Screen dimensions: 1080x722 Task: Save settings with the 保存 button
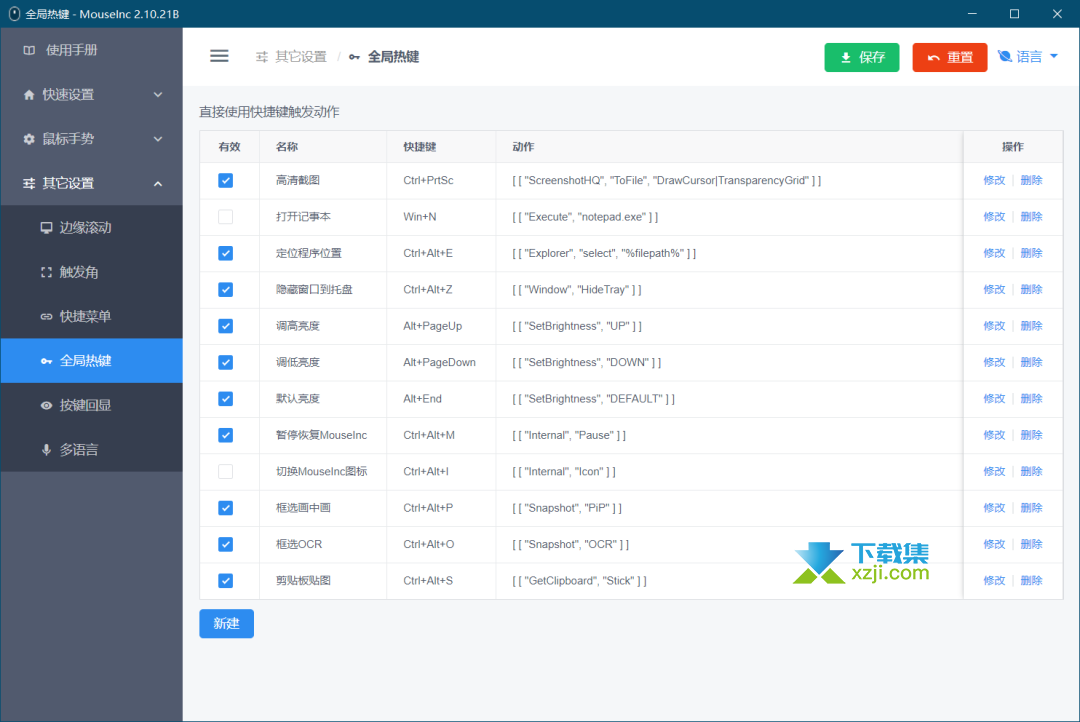[x=862, y=57]
